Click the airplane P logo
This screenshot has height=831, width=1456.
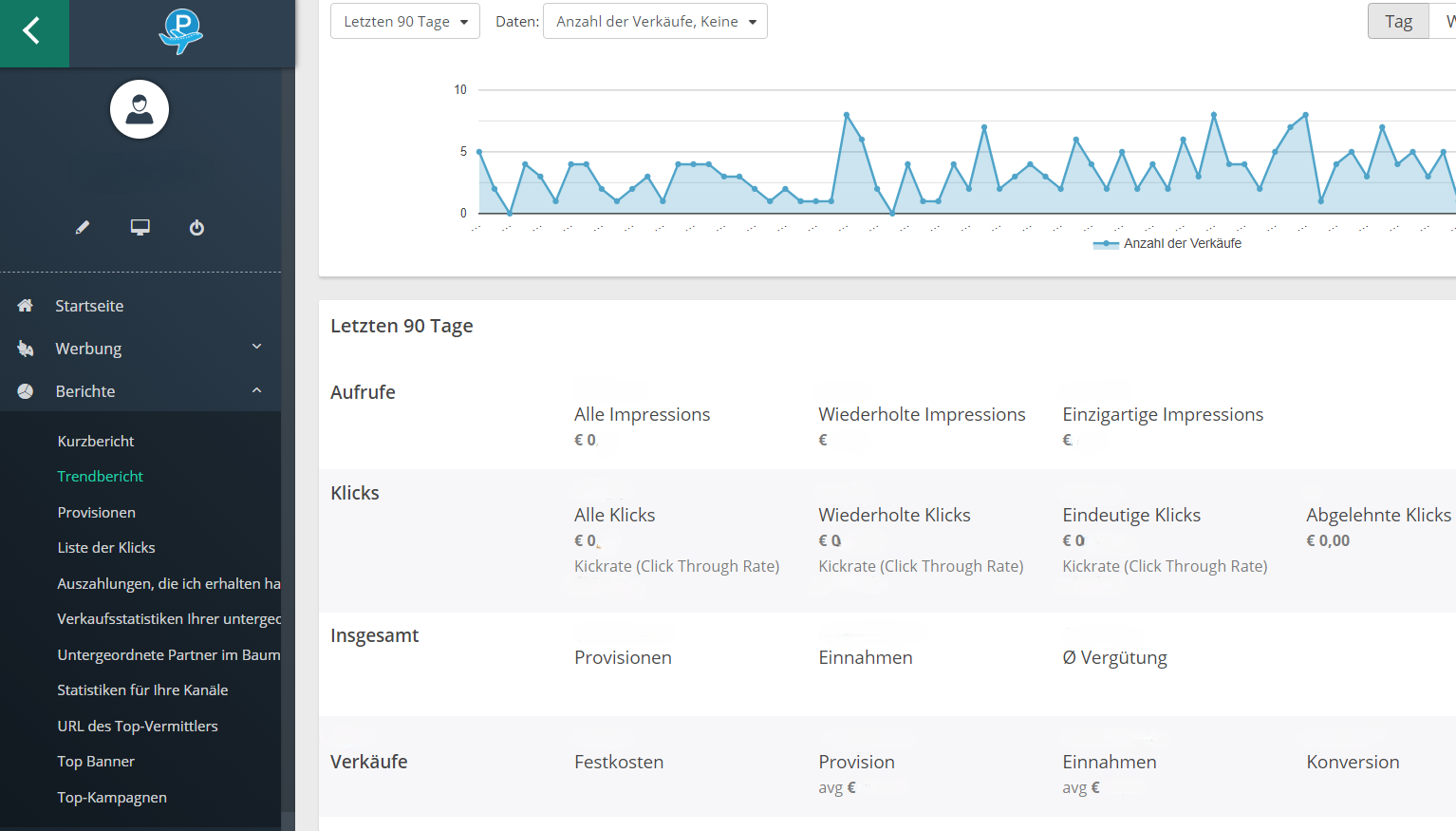click(x=181, y=31)
